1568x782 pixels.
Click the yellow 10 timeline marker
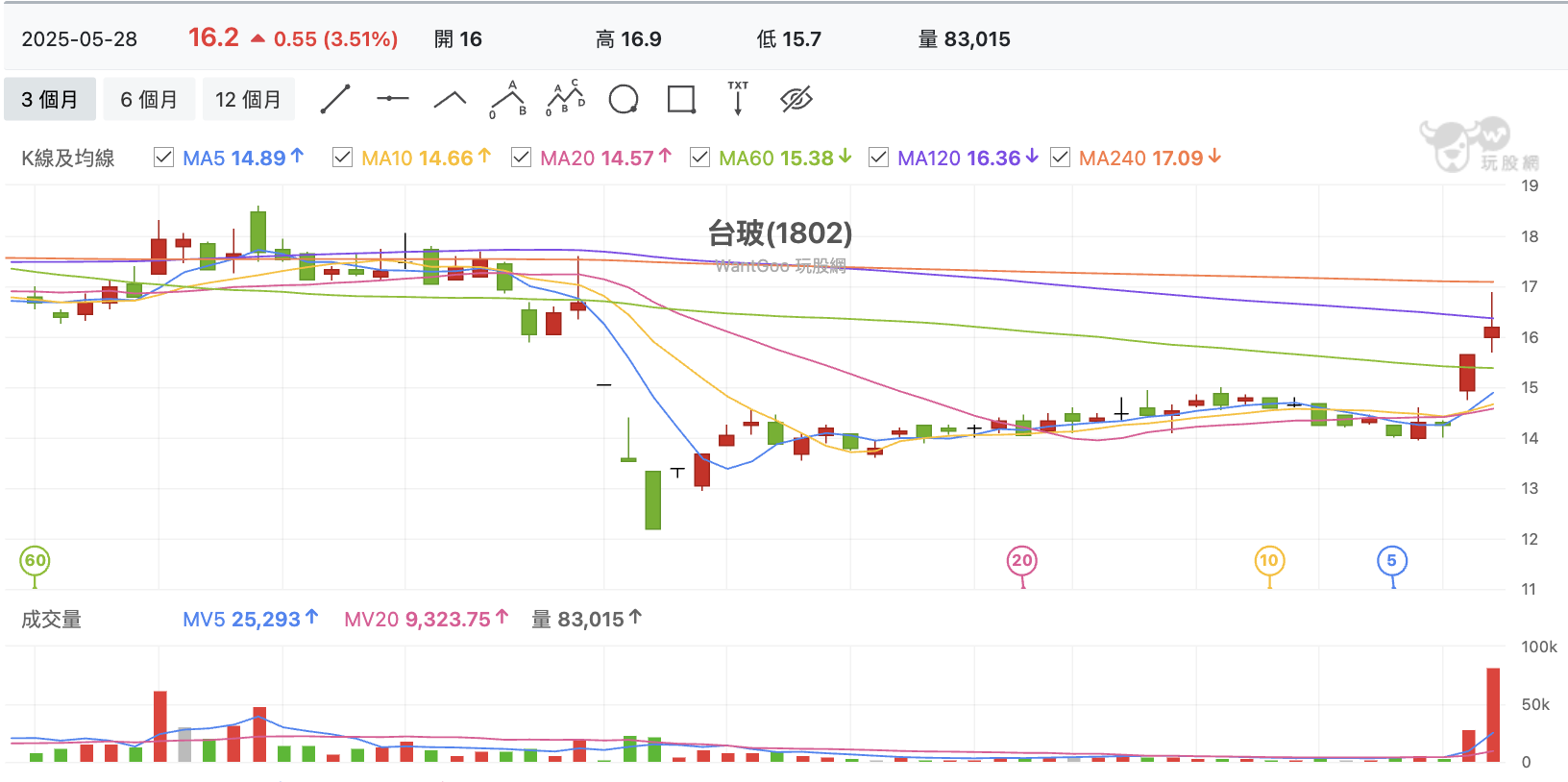pos(1269,561)
